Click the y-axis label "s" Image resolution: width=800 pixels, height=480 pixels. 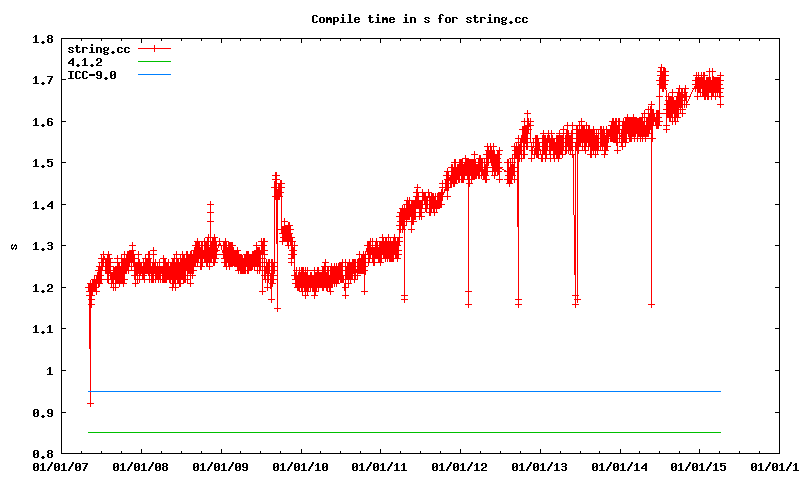(14, 246)
